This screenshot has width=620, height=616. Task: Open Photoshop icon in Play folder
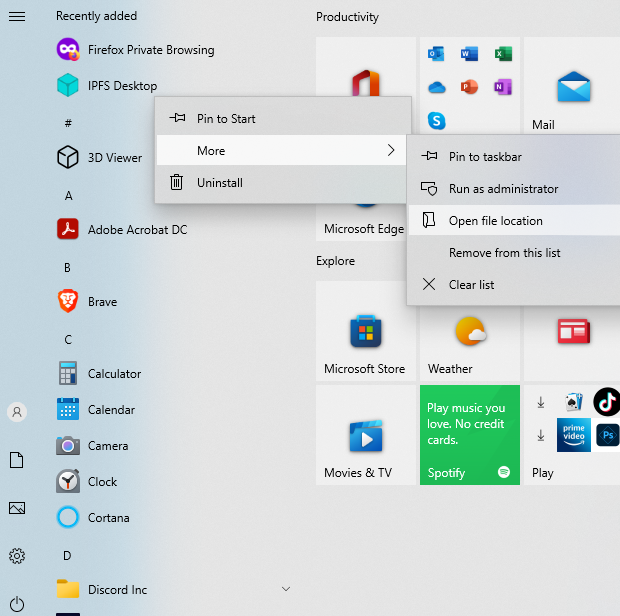608,435
